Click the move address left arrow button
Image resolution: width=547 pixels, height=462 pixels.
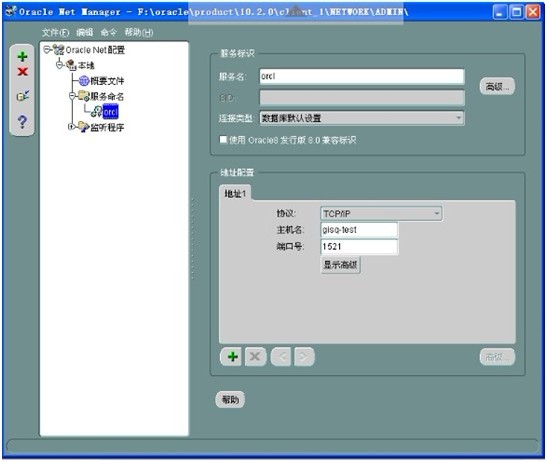pos(281,357)
